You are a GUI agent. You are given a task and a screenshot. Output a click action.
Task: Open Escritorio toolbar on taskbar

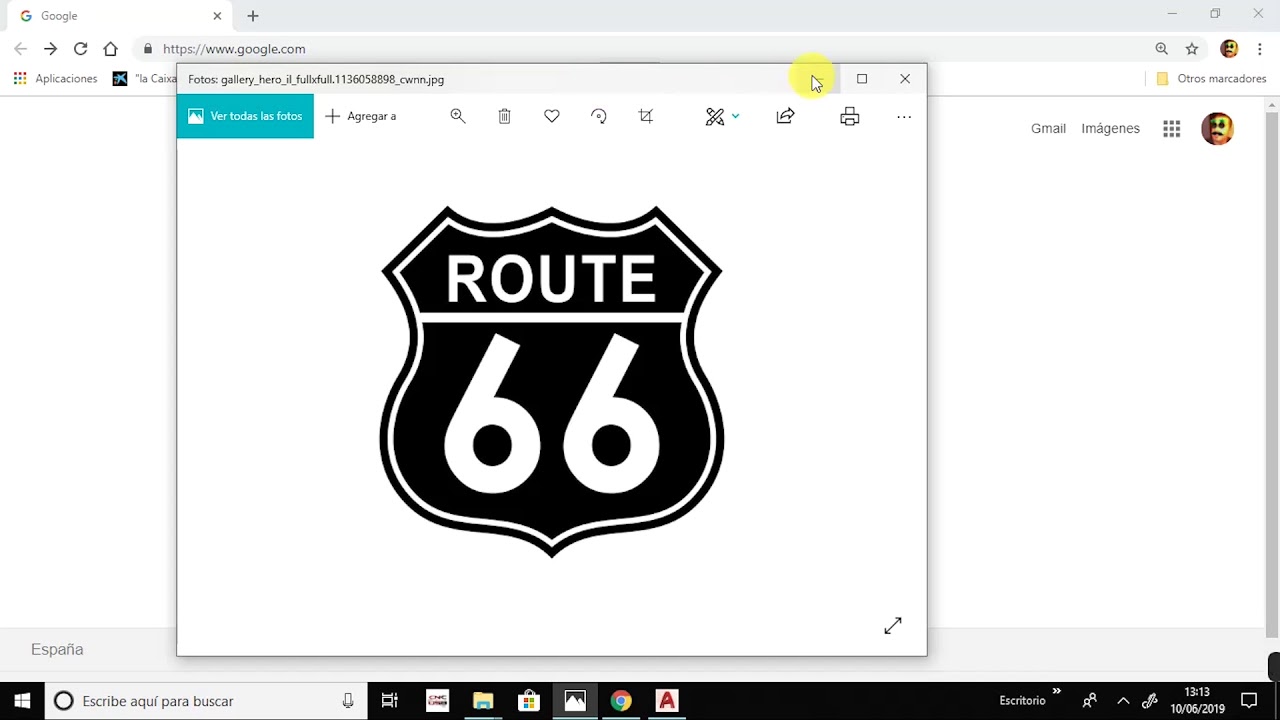(1022, 701)
